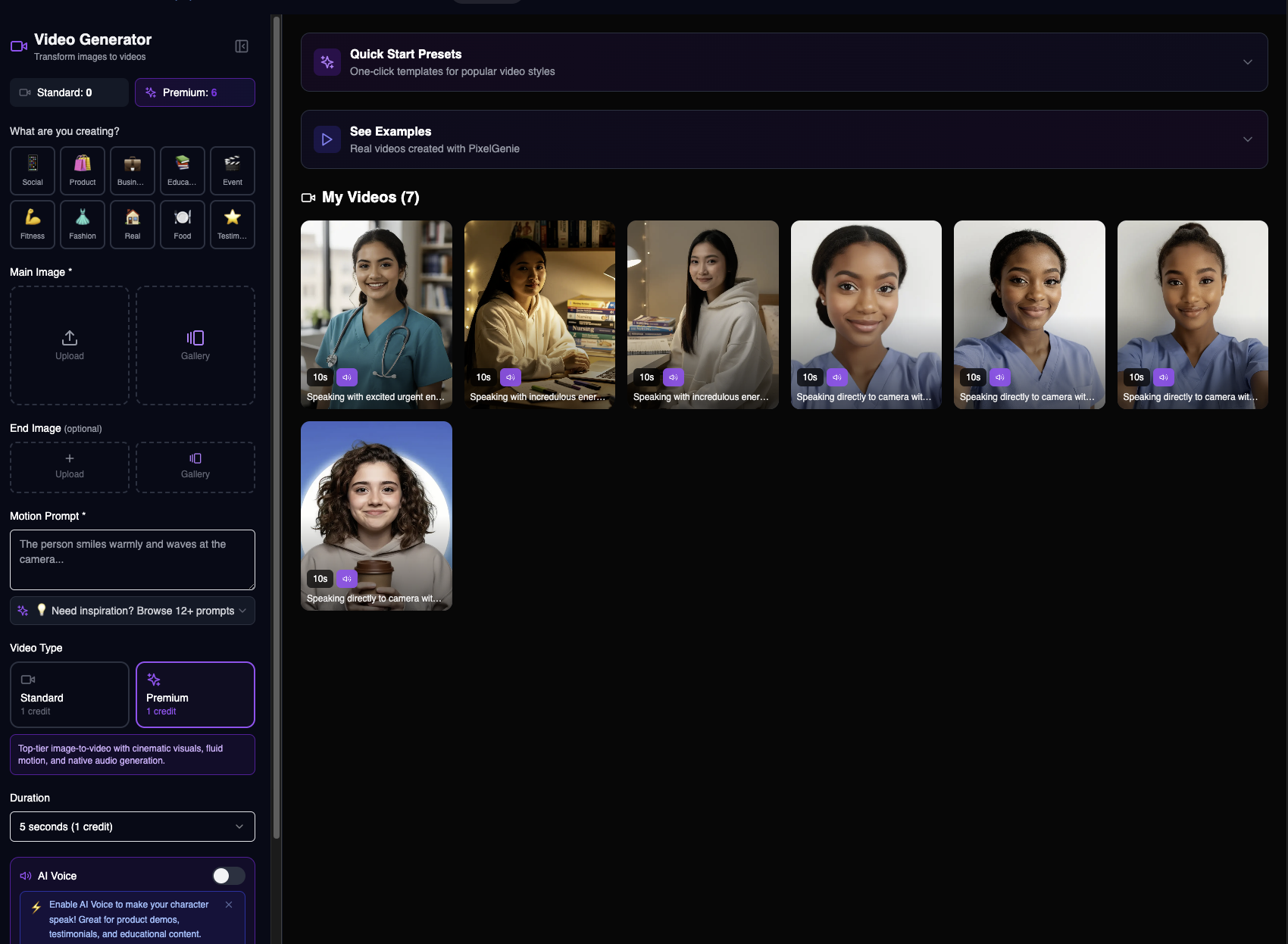
Task: Select the Standard video type
Action: (x=70, y=695)
